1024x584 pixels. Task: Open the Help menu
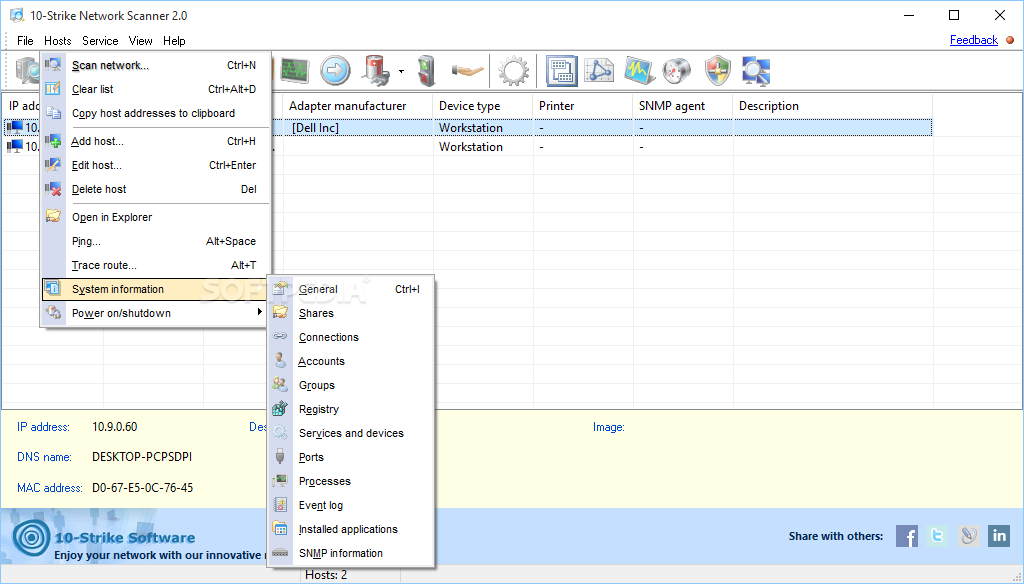click(174, 41)
